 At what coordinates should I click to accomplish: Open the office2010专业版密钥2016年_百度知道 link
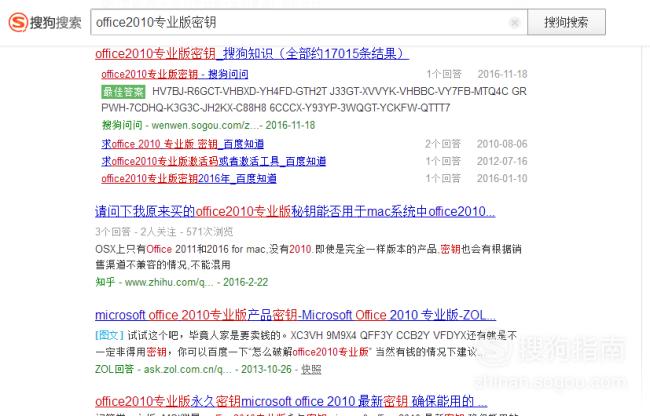189,179
